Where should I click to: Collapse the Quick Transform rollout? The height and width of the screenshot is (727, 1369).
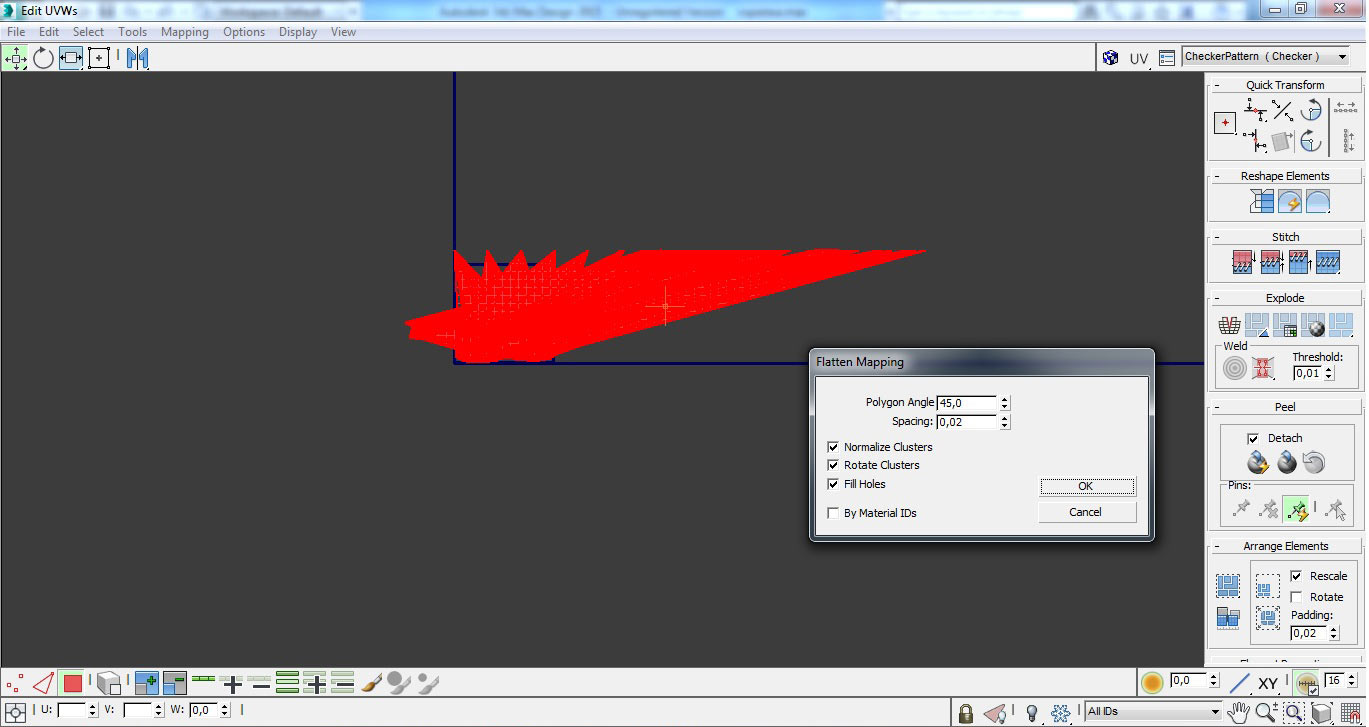coord(1217,85)
